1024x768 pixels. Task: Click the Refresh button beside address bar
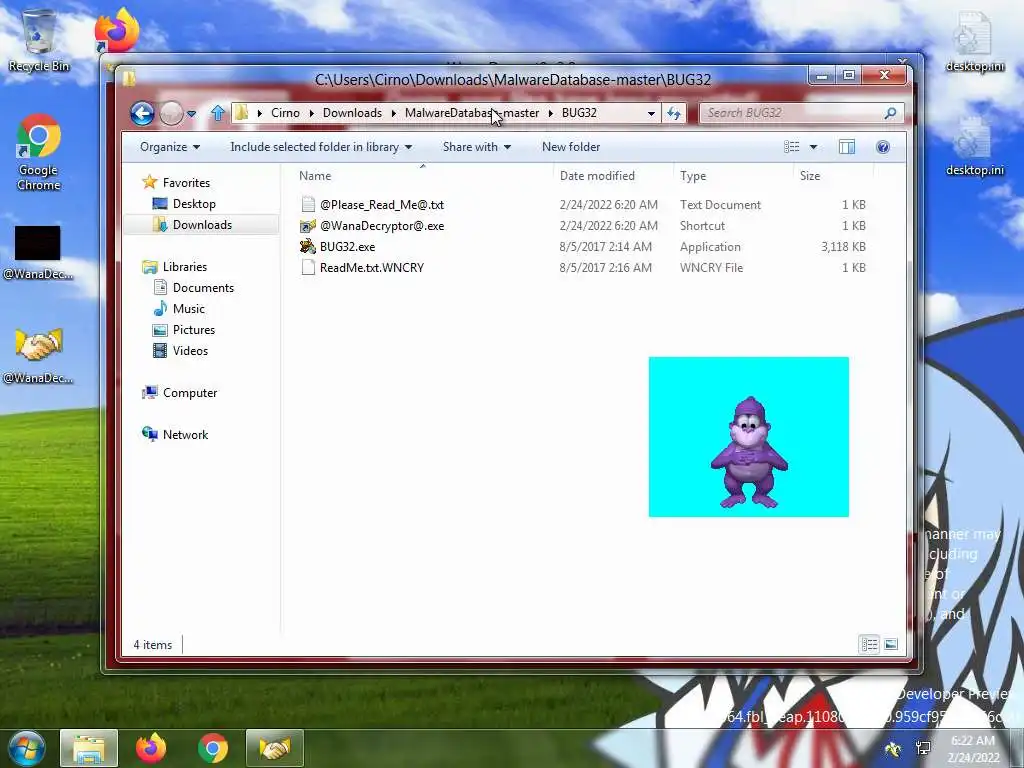click(673, 113)
